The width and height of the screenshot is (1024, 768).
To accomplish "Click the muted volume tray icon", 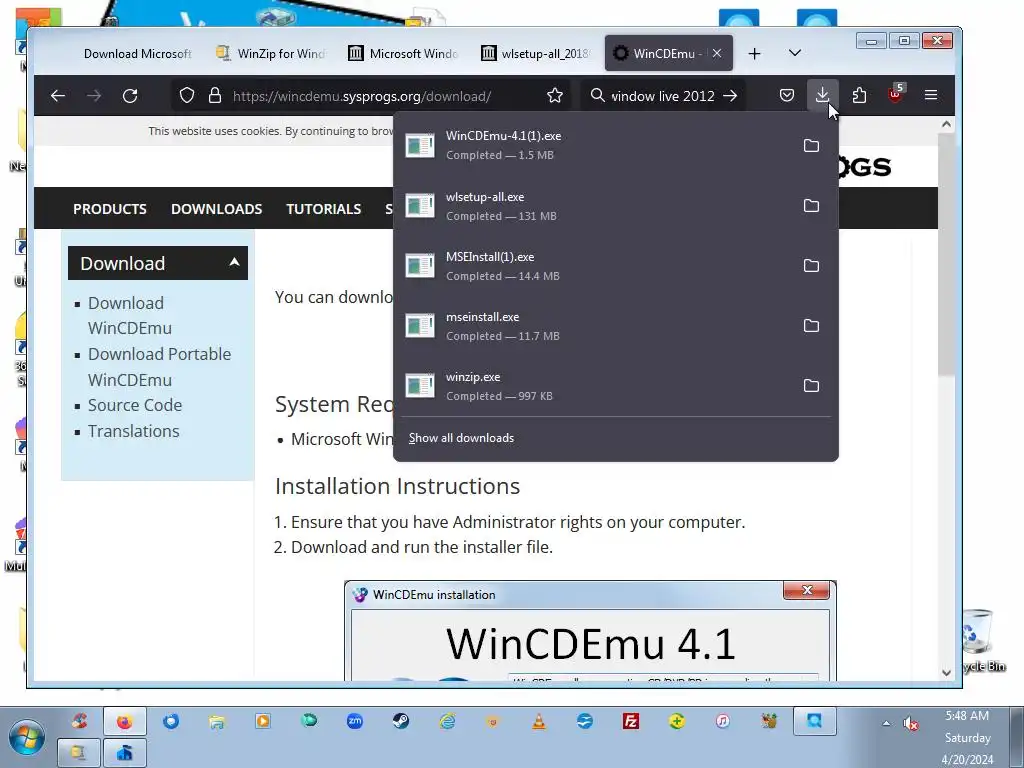I will point(910,723).
